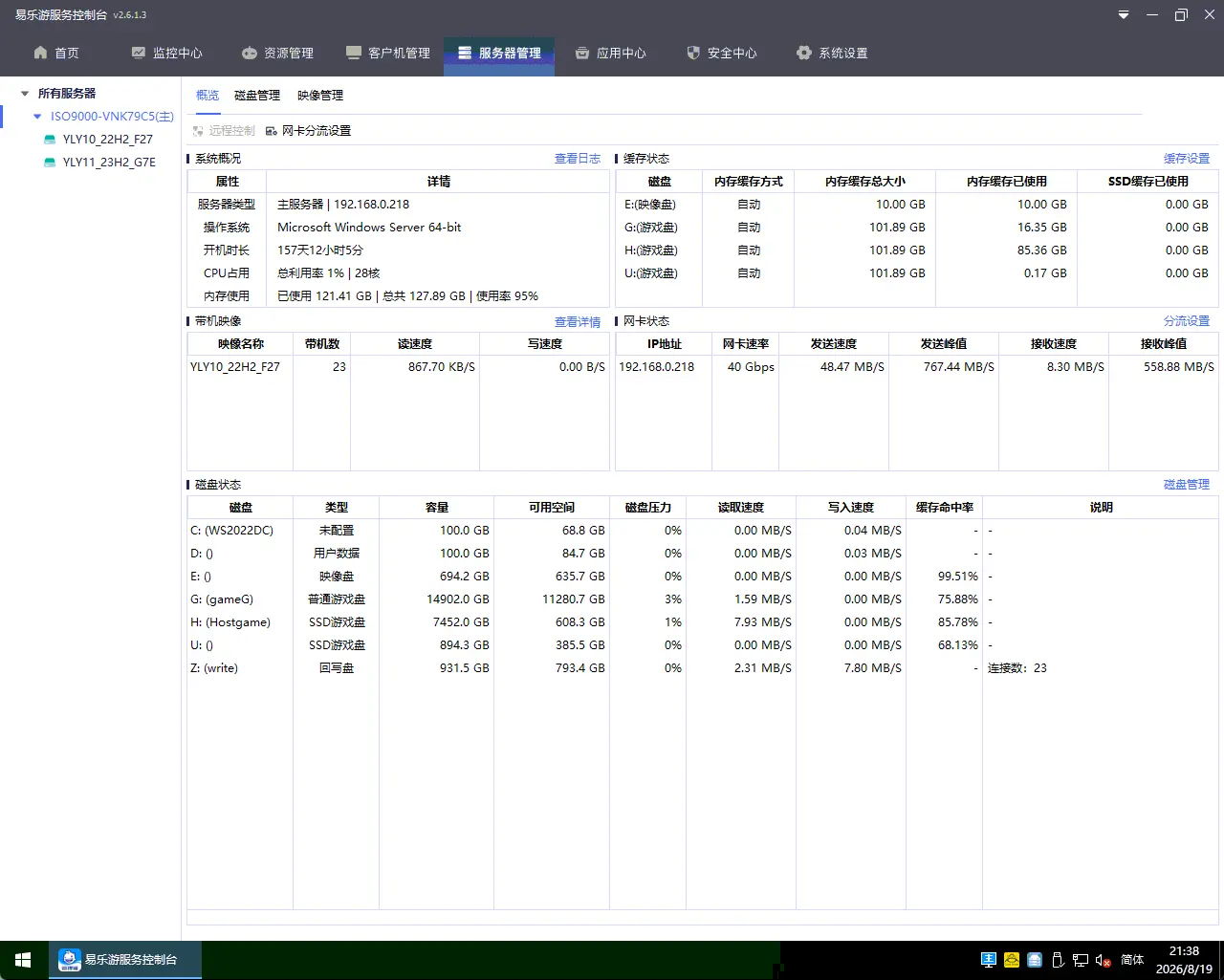Click the 网卡分流设置 network card icon
The height and width of the screenshot is (980, 1224).
pos(272,131)
